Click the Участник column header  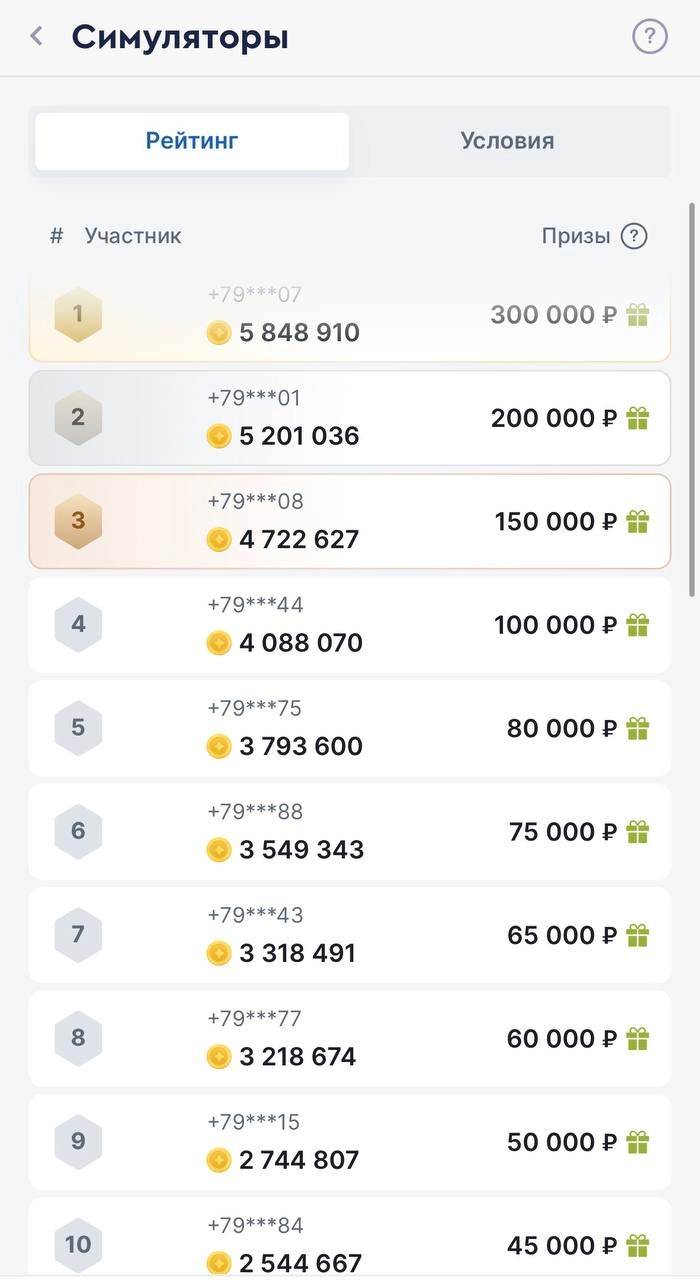(133, 237)
